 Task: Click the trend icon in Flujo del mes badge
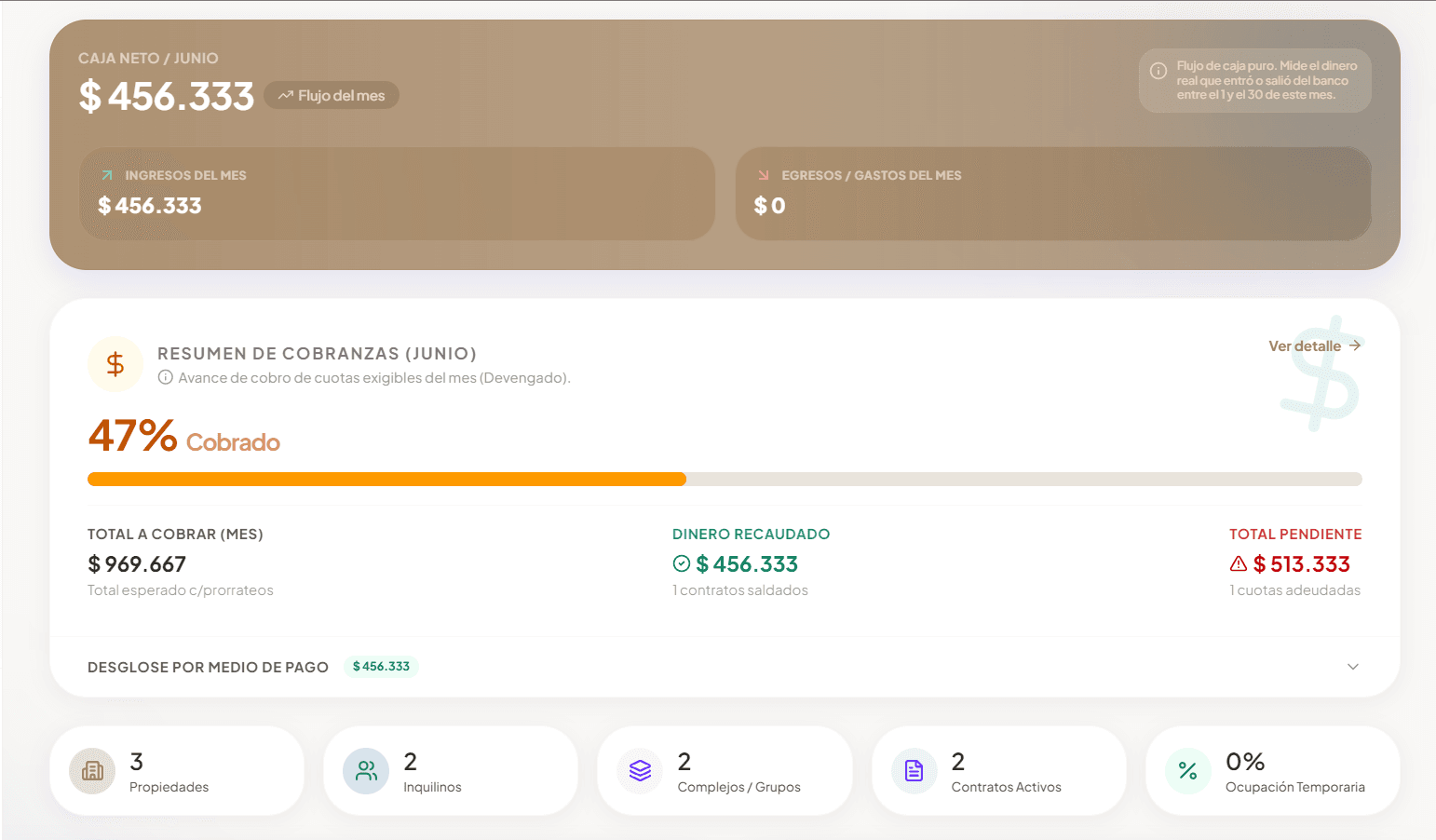tap(286, 96)
